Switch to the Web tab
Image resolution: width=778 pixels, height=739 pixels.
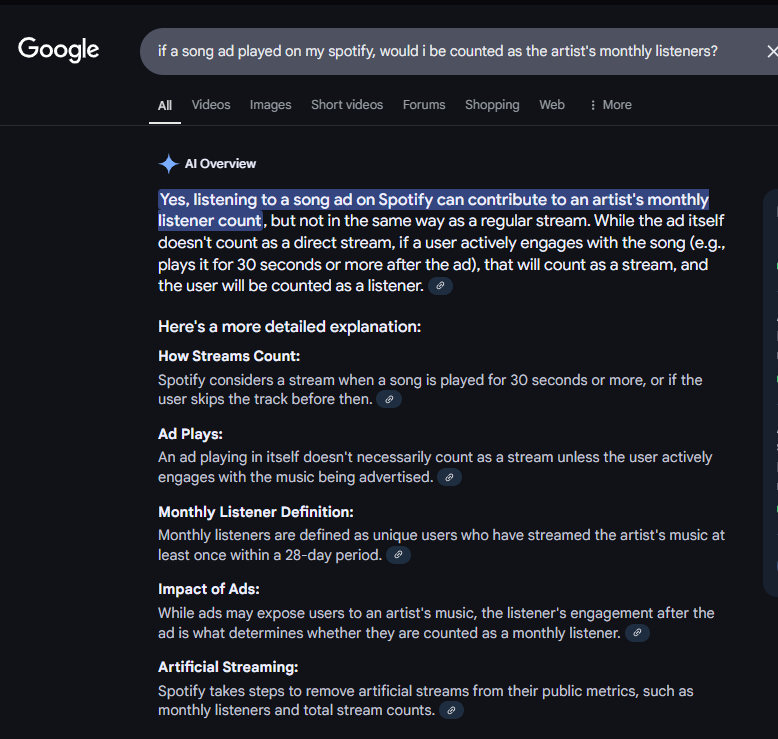click(x=552, y=105)
